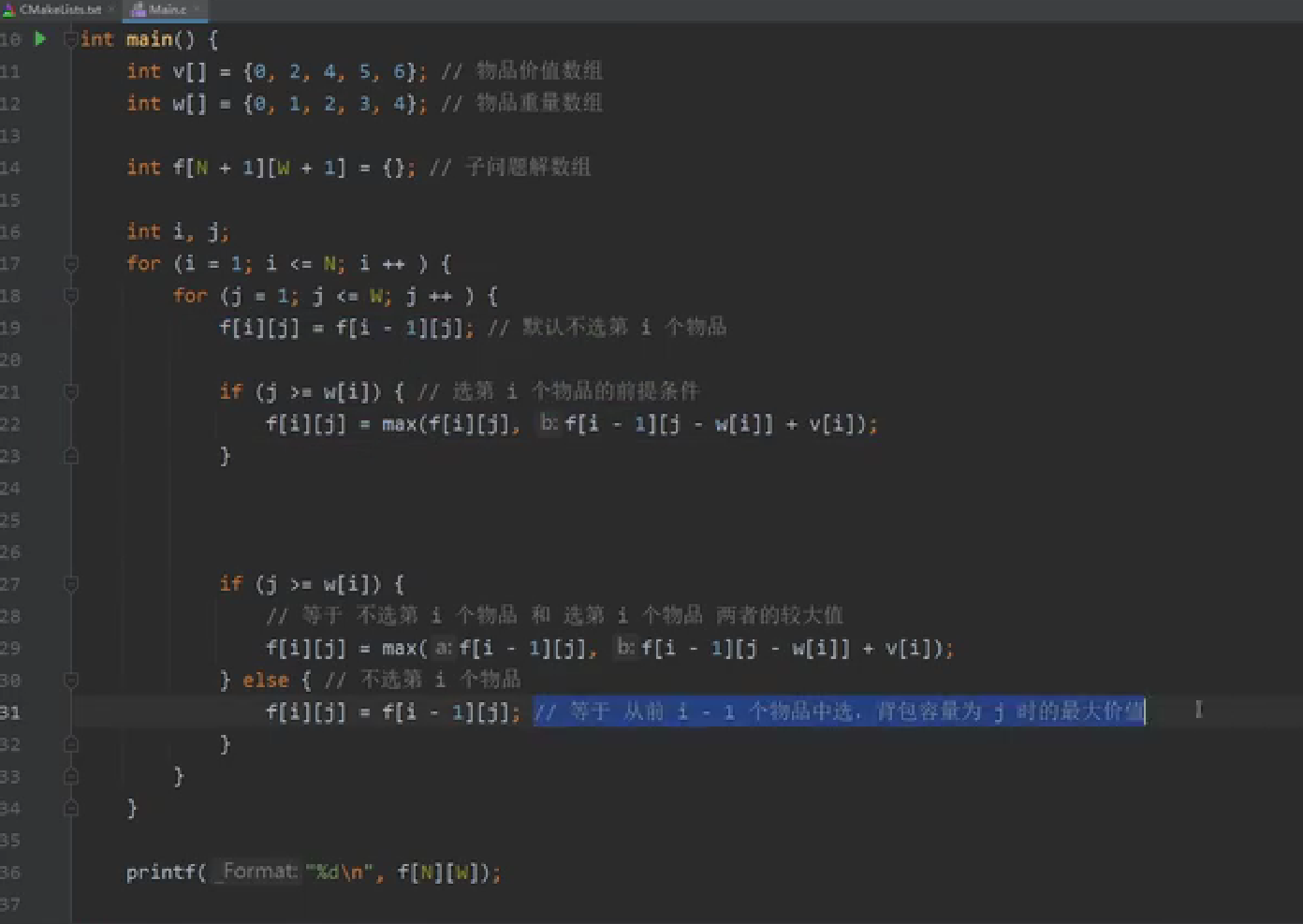Image resolution: width=1303 pixels, height=924 pixels.
Task: Click the 'b:' parameter hint on line 22
Action: pyautogui.click(x=549, y=423)
